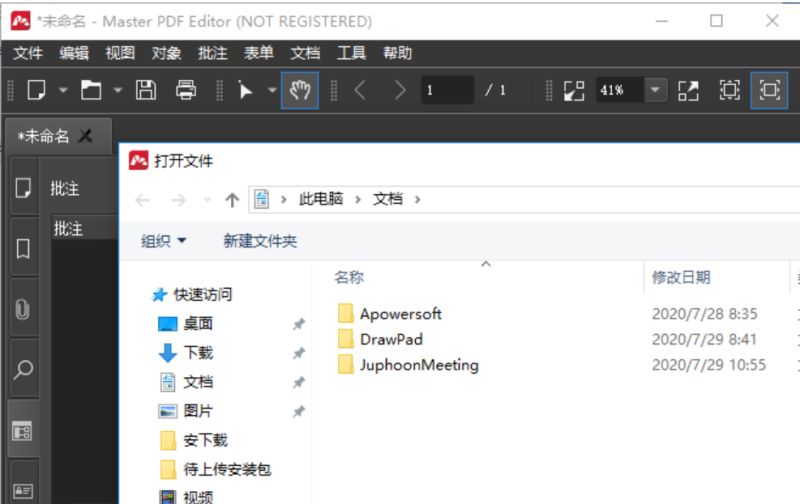Open the 组织 dropdown button
This screenshot has height=504, width=800.
pyautogui.click(x=163, y=240)
